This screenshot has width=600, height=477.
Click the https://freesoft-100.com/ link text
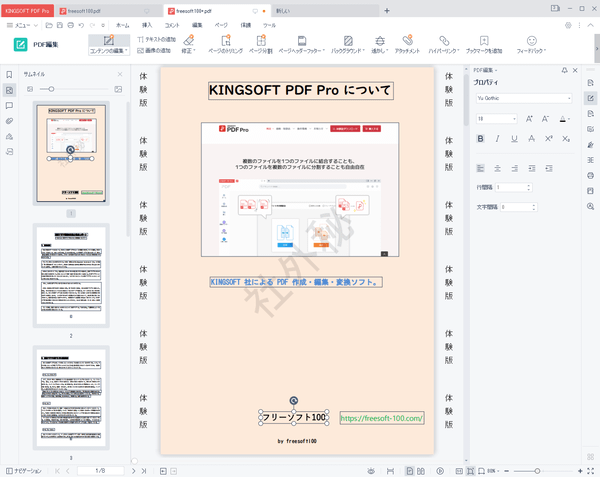tap(382, 418)
